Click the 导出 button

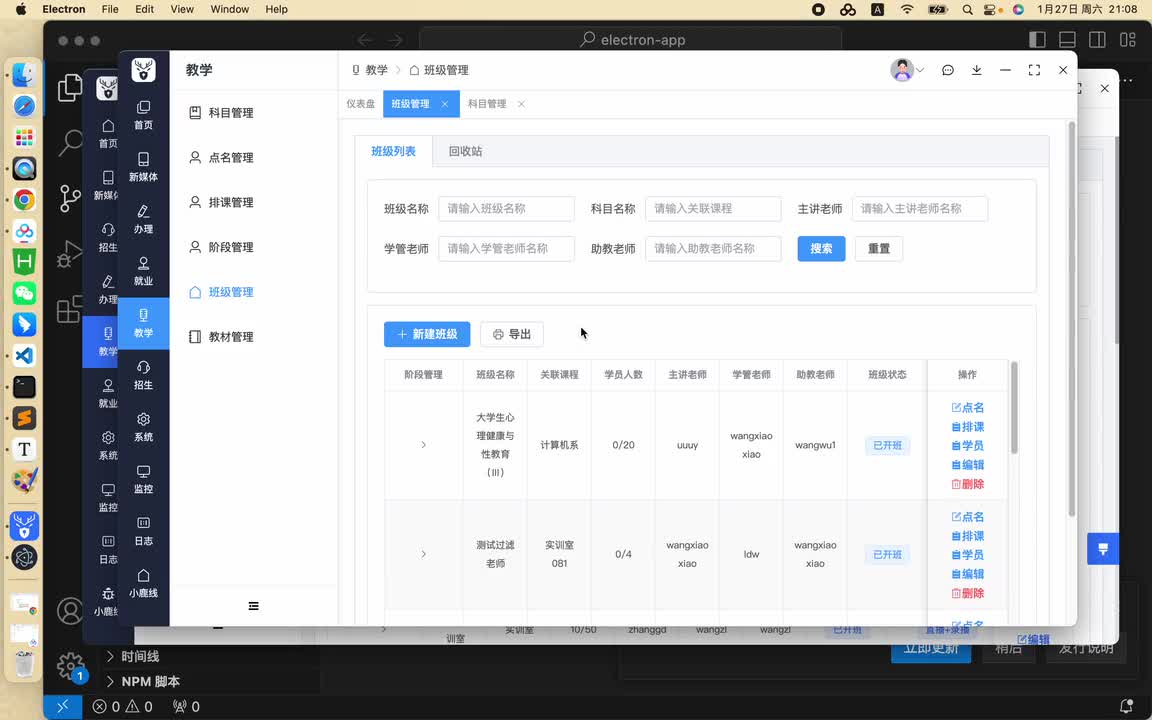(512, 334)
